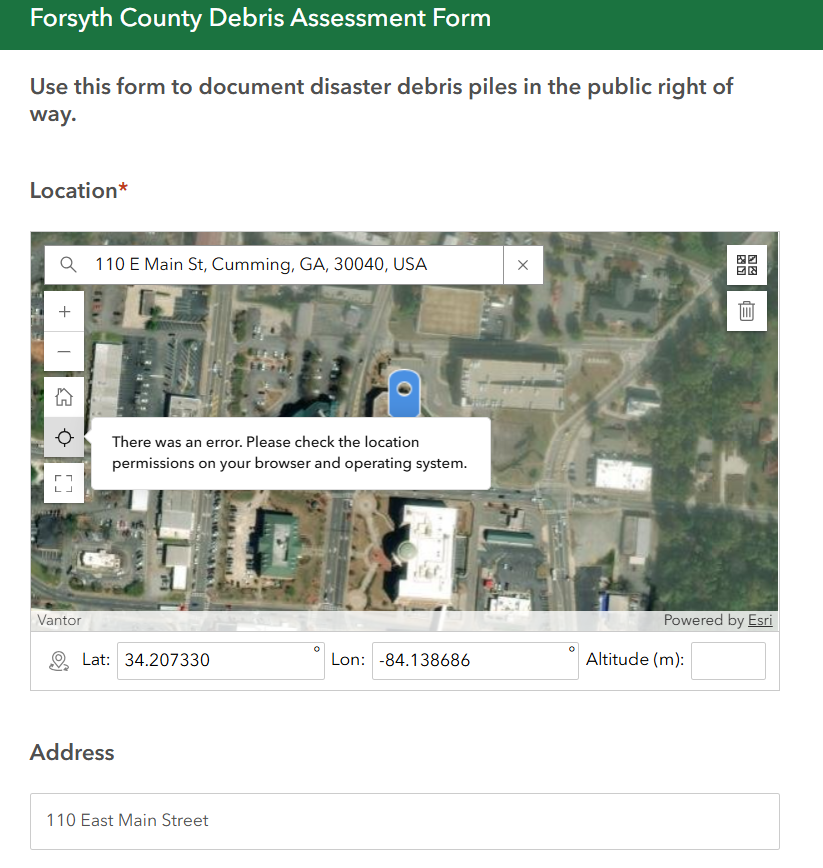823x868 pixels.
Task: Click the Forsyth County Debris Assessment Form header
Action: click(x=261, y=18)
